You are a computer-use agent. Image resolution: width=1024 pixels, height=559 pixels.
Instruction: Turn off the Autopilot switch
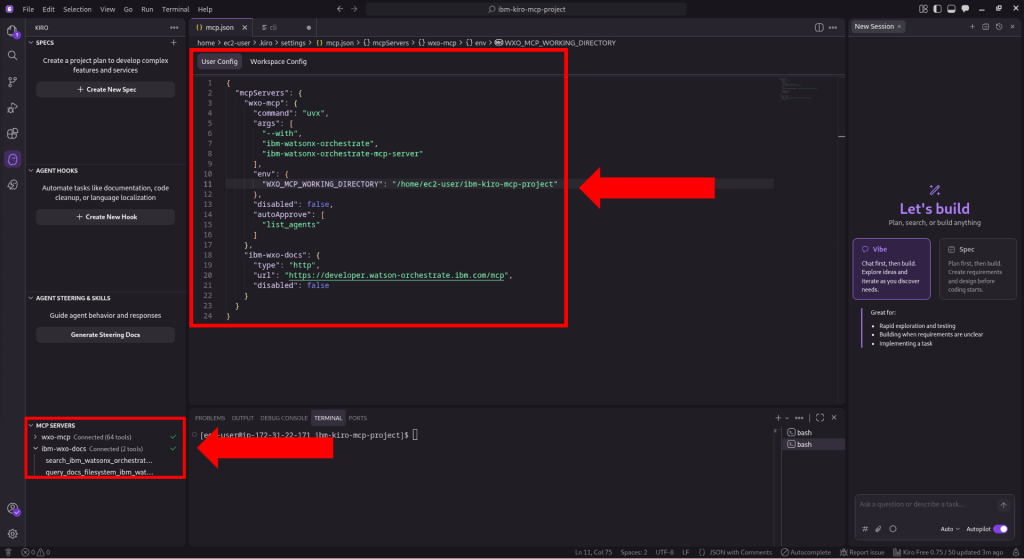1000,529
